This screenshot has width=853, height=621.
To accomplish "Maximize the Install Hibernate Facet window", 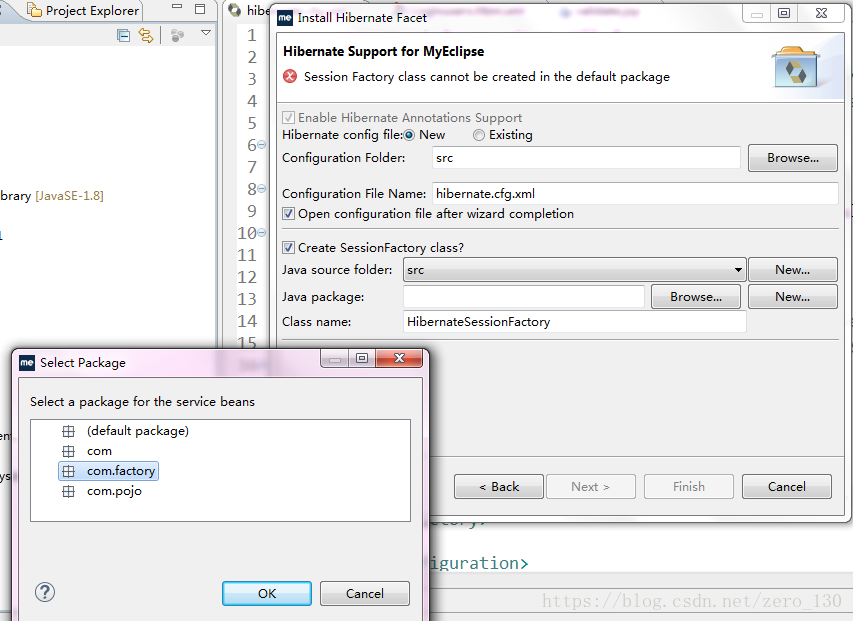I will pos(784,14).
